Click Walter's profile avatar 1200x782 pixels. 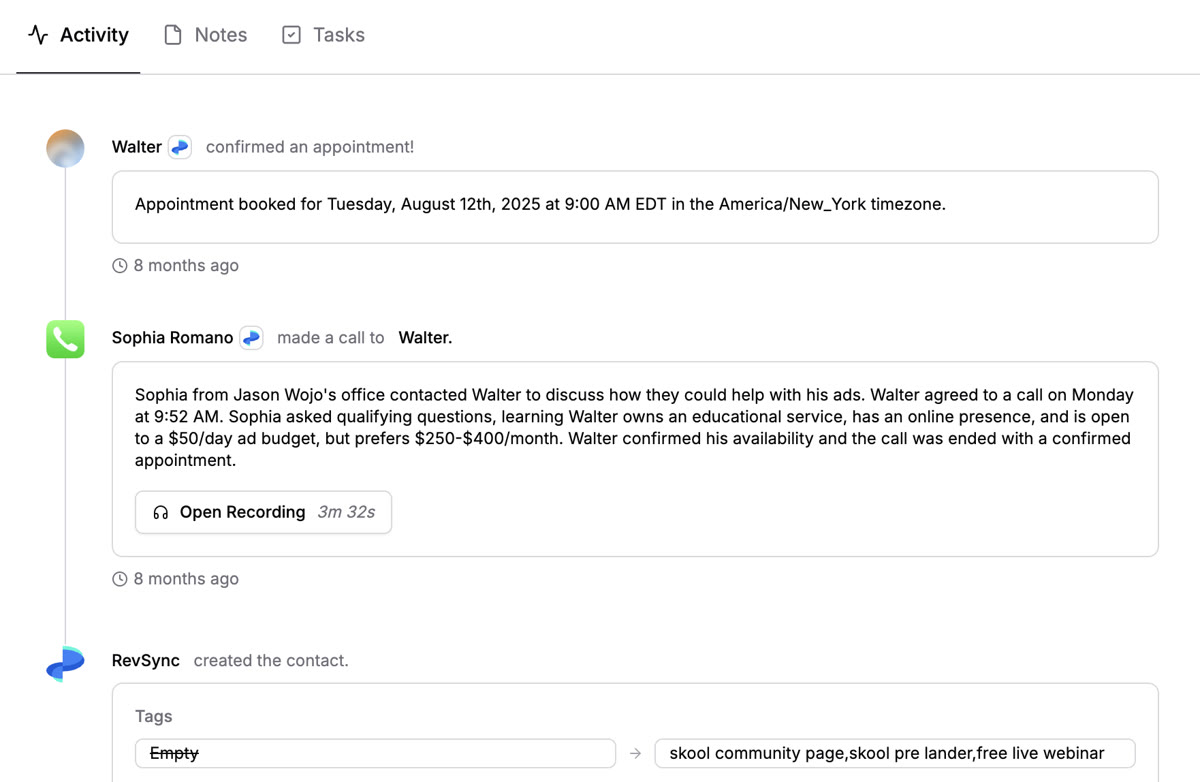click(x=64, y=147)
